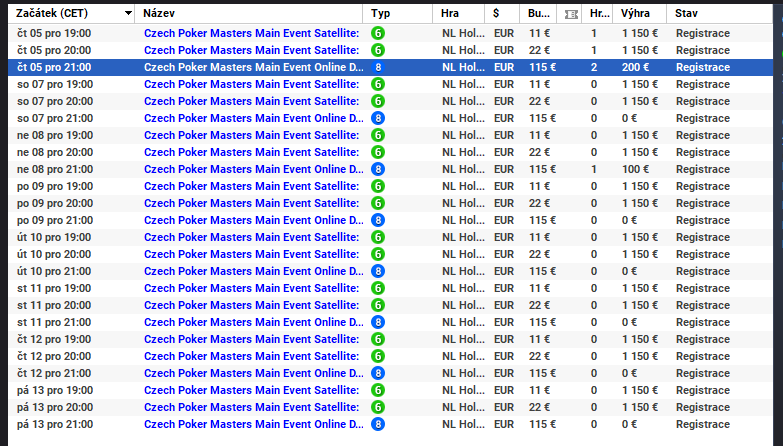Click the EUR currency cell on po 09 pro 20:00
This screenshot has width=783, height=446.
point(504,203)
